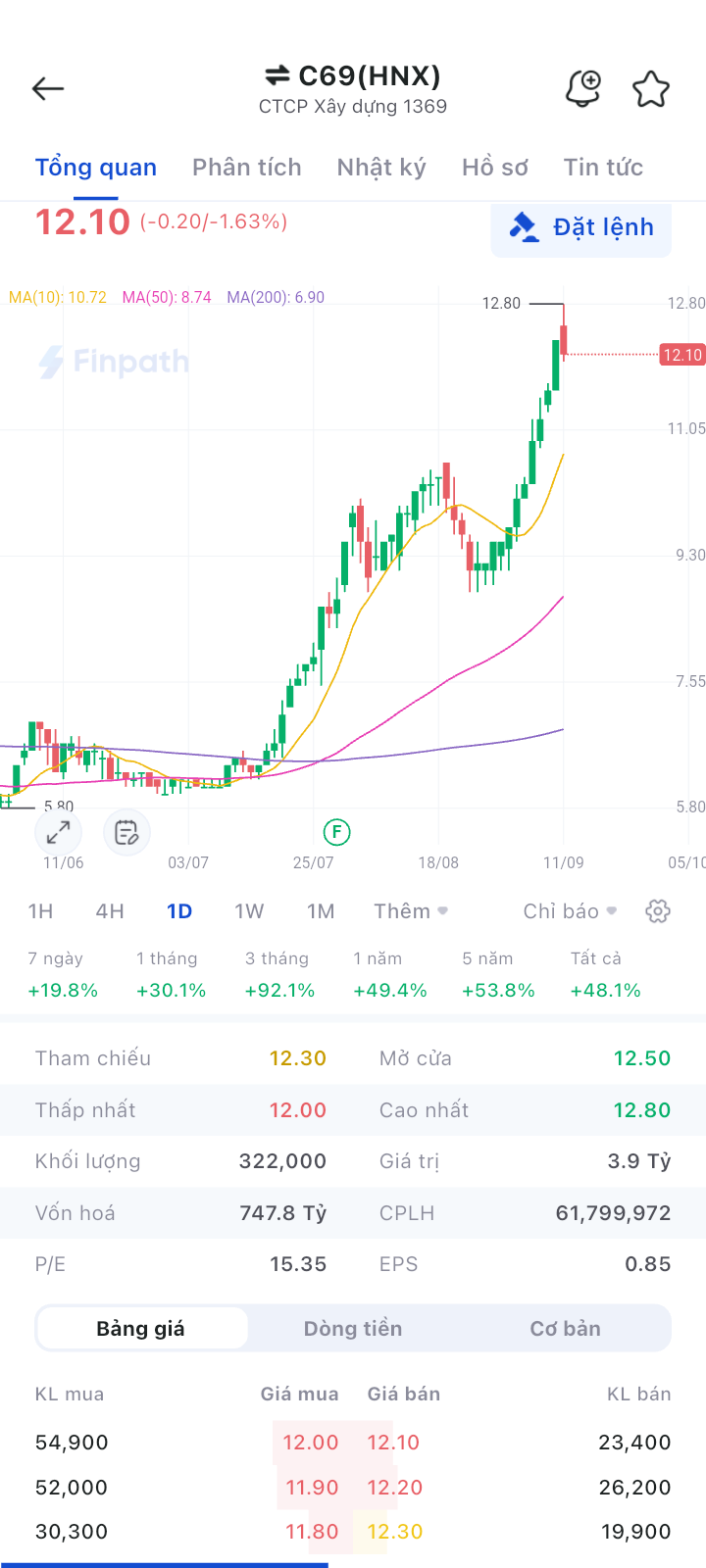
Task: Open the chart notes calendar icon
Action: (126, 833)
